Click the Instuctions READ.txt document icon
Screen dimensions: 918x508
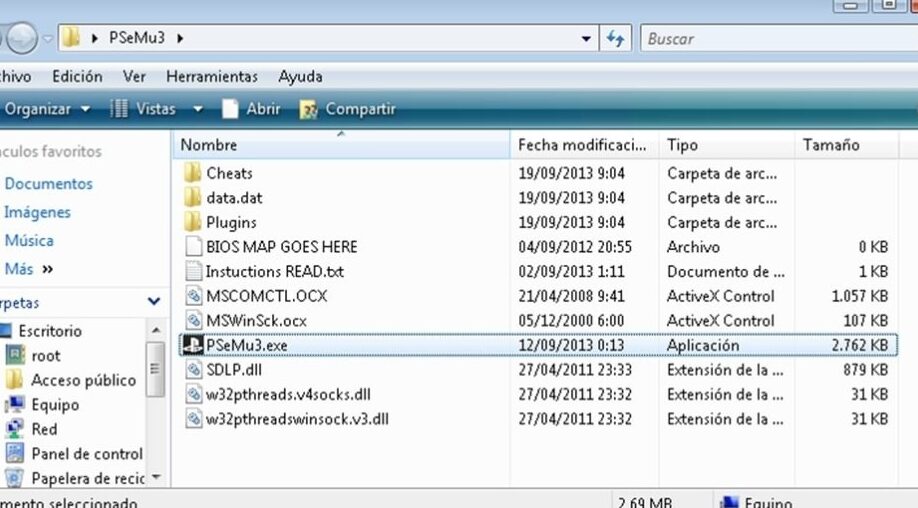click(193, 271)
